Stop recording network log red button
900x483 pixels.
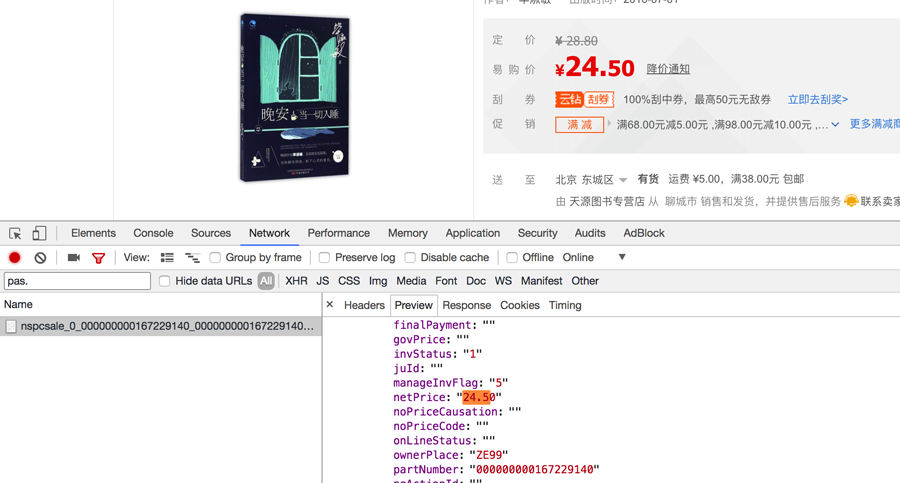[15, 258]
